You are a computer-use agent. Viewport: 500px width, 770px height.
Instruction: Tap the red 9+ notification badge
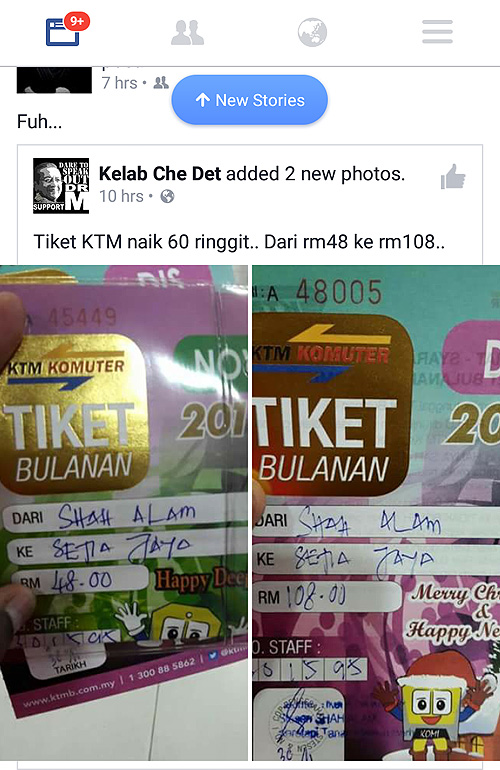coord(77,21)
